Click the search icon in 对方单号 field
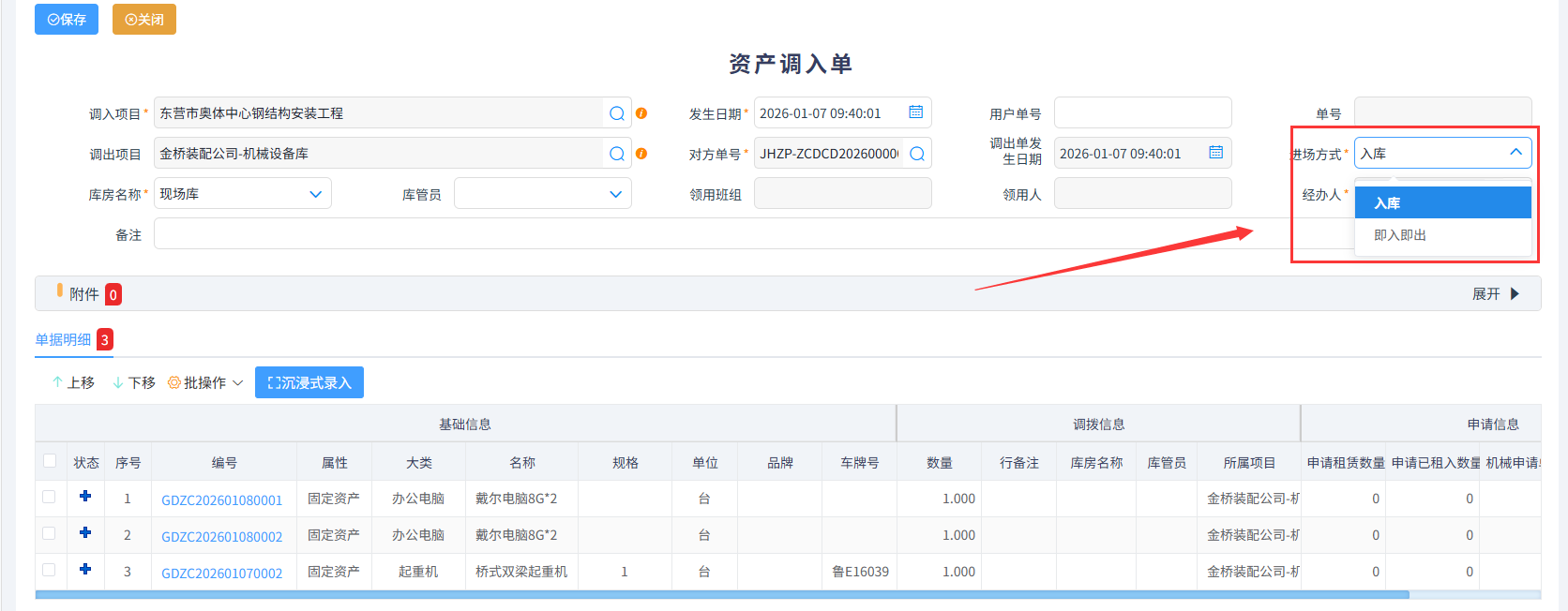 (x=917, y=154)
